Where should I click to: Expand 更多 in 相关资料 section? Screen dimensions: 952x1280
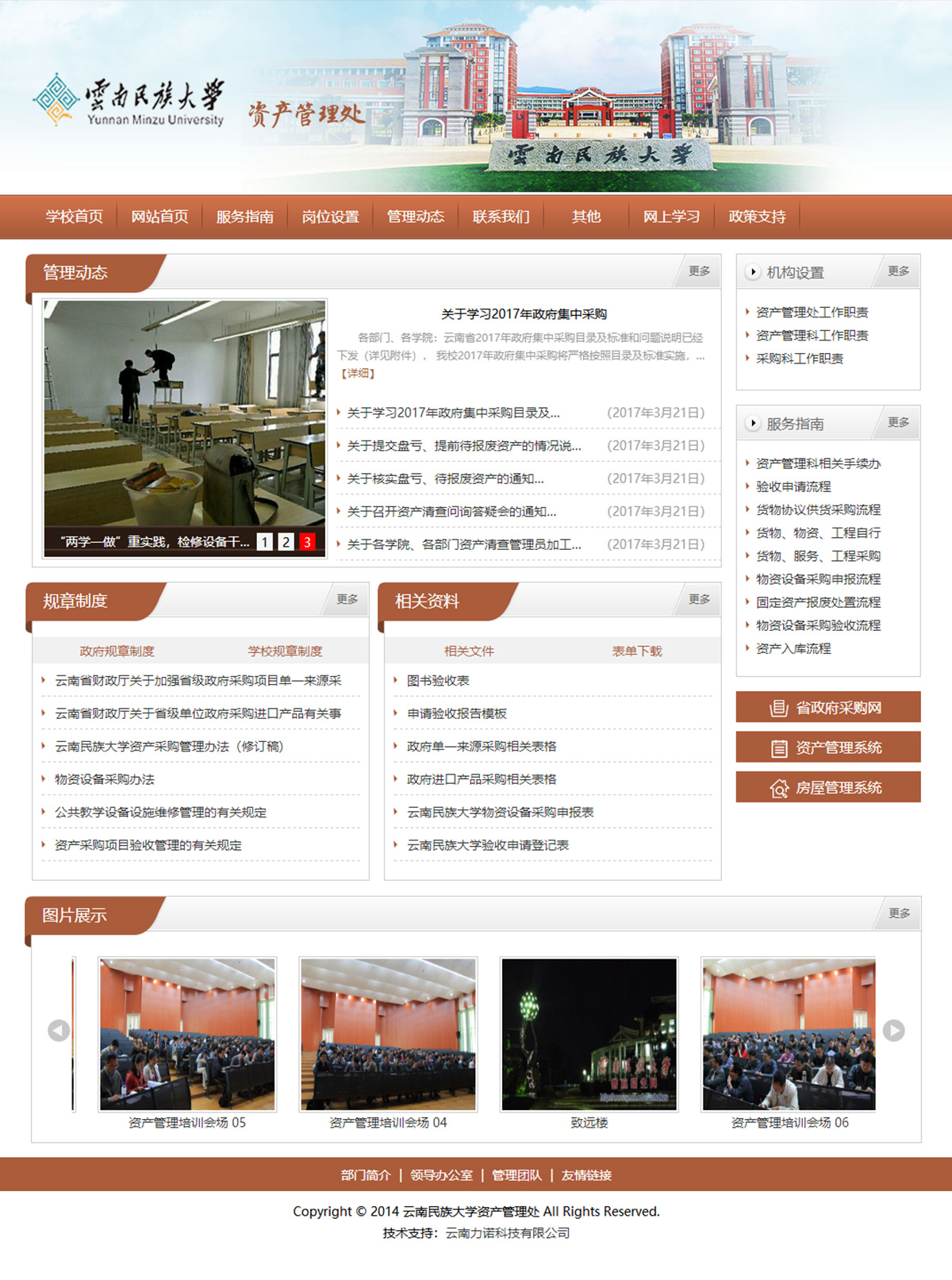[699, 600]
